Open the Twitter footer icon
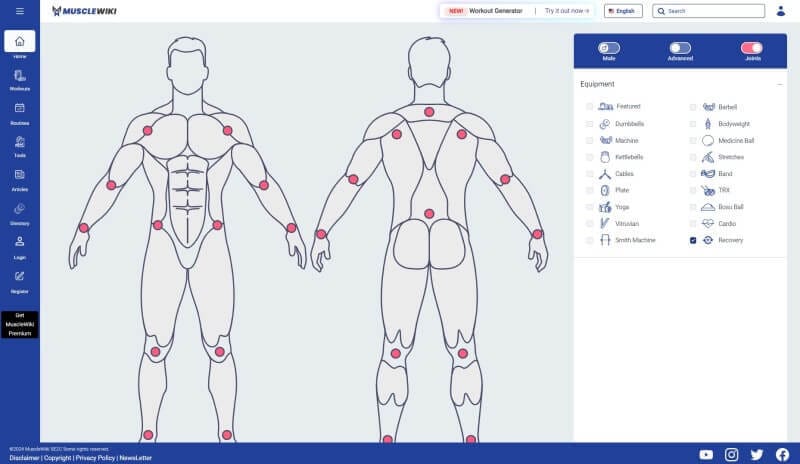This screenshot has width=800, height=464. coord(757,454)
